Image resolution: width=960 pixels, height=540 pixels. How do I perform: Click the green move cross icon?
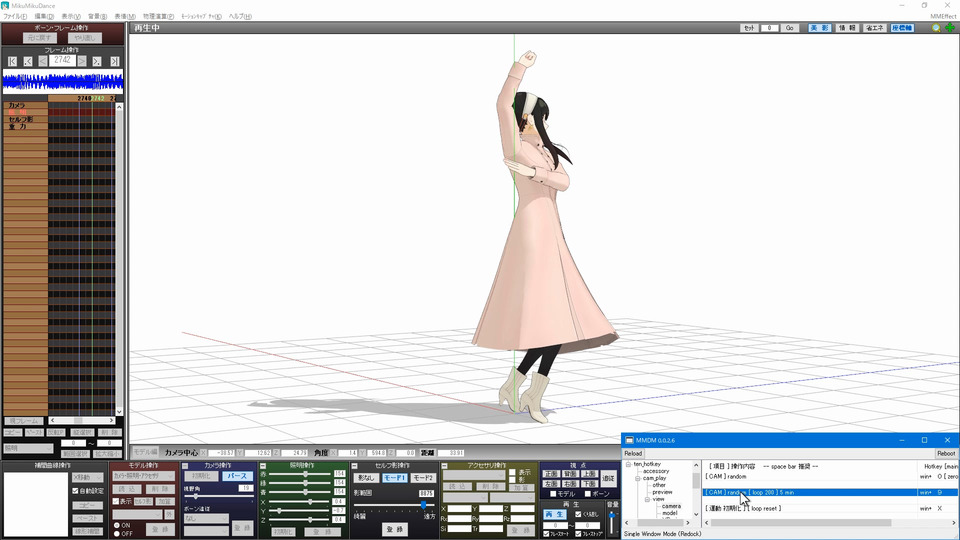pyautogui.click(x=950, y=28)
